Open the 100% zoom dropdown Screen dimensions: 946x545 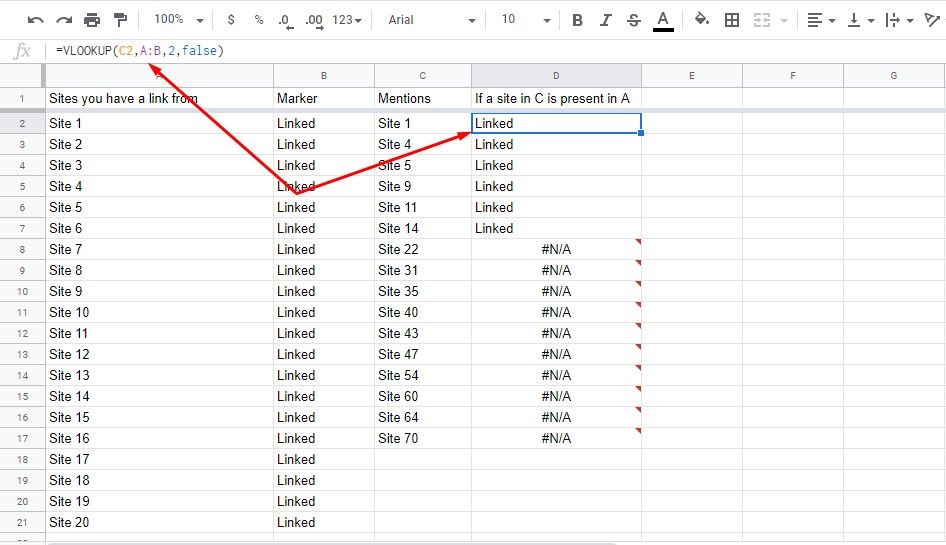[179, 20]
